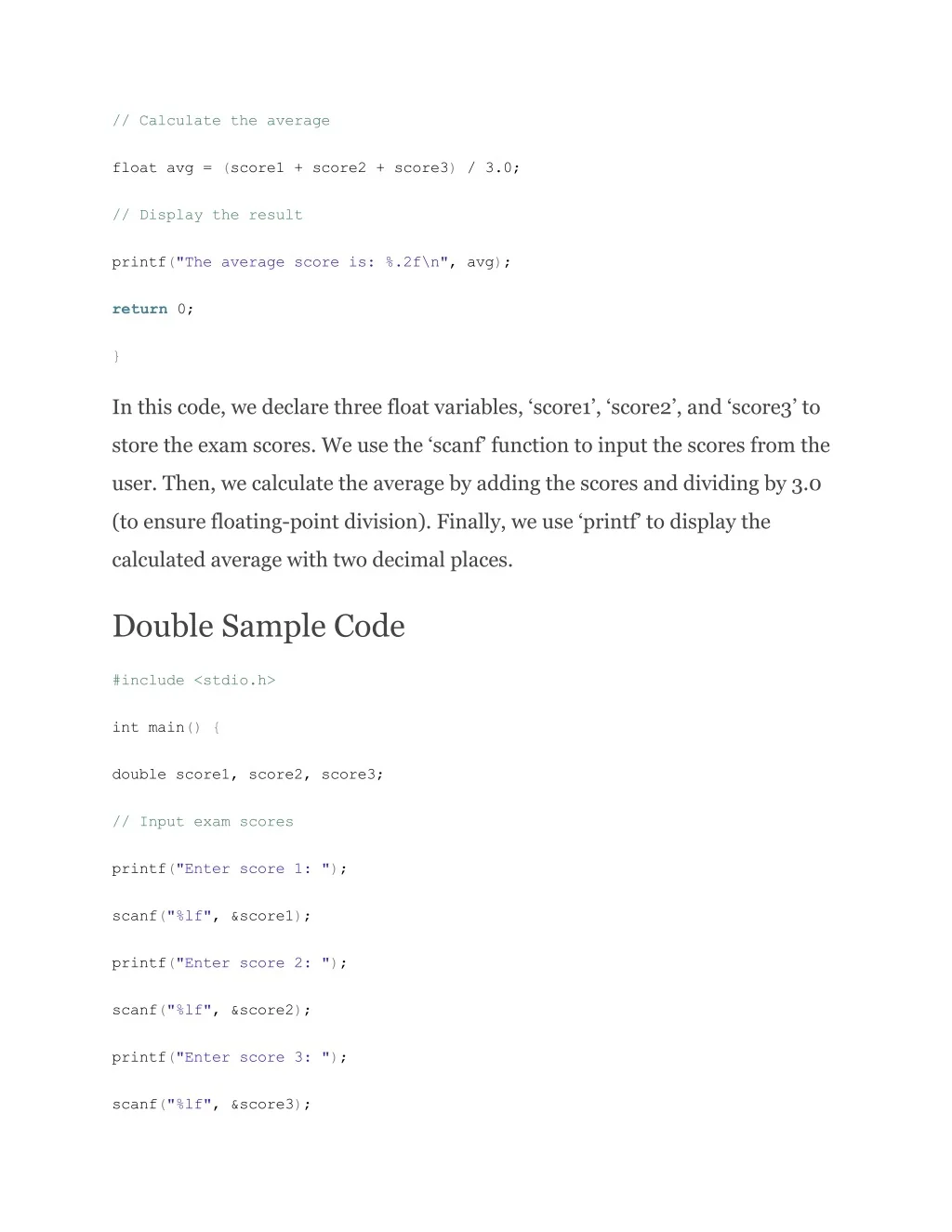
Task: Click the '// Calculate the average' comment
Action: tap(220, 121)
